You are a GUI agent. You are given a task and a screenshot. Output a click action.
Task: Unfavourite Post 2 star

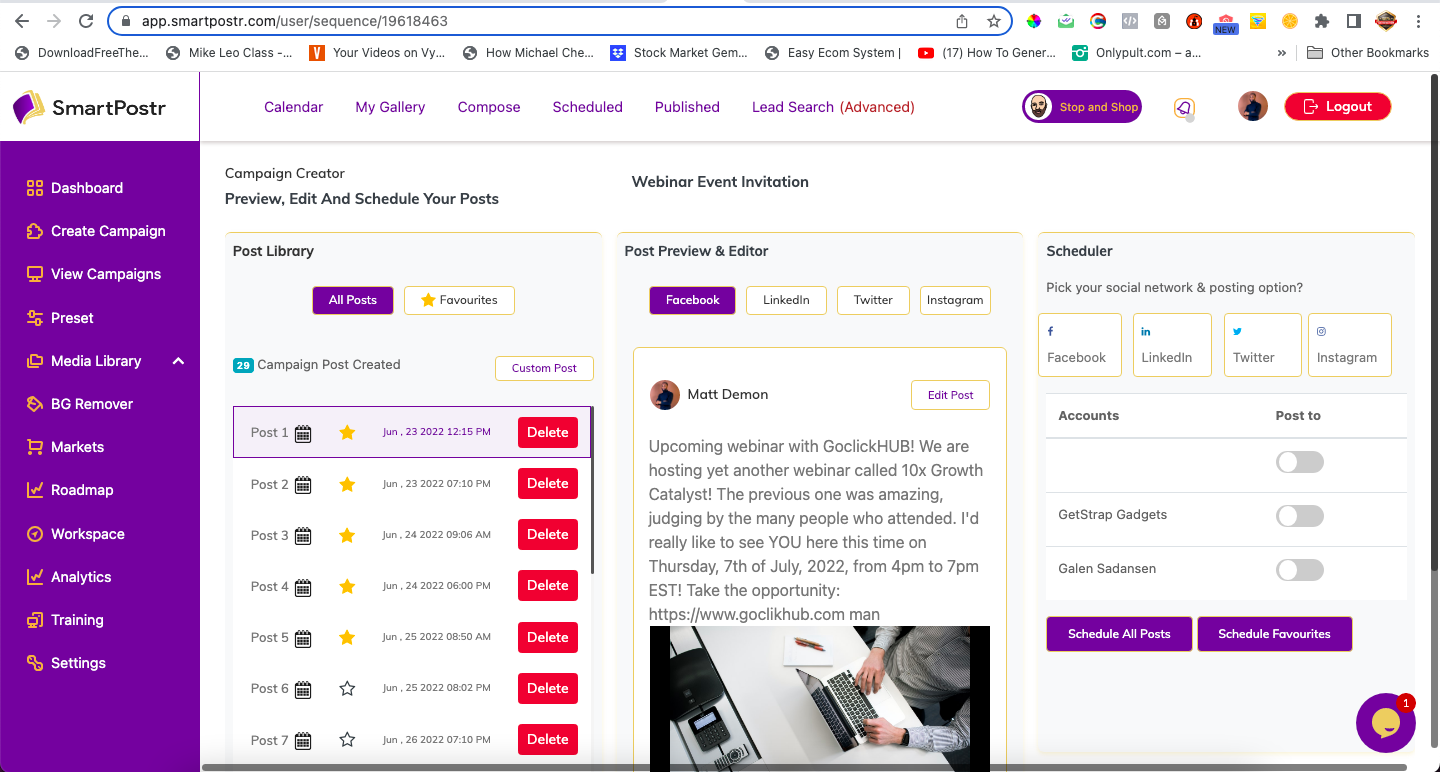click(347, 484)
